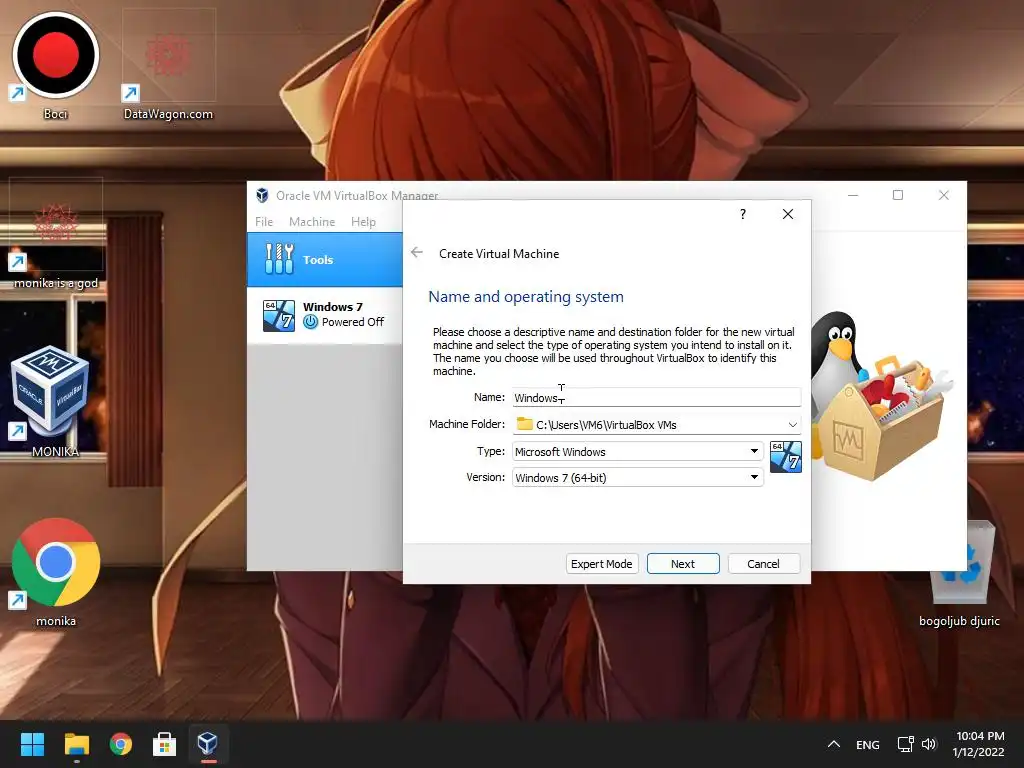Click the back arrow in Create Virtual Machine
The image size is (1024, 768).
[x=417, y=253]
